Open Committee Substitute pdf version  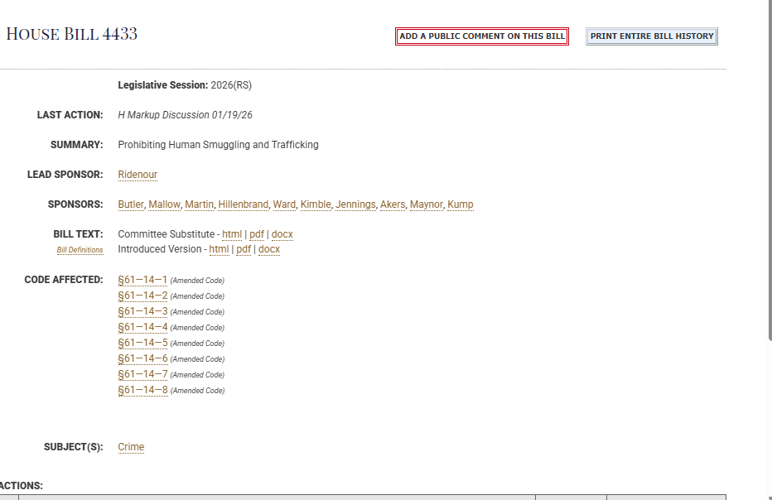pos(256,235)
